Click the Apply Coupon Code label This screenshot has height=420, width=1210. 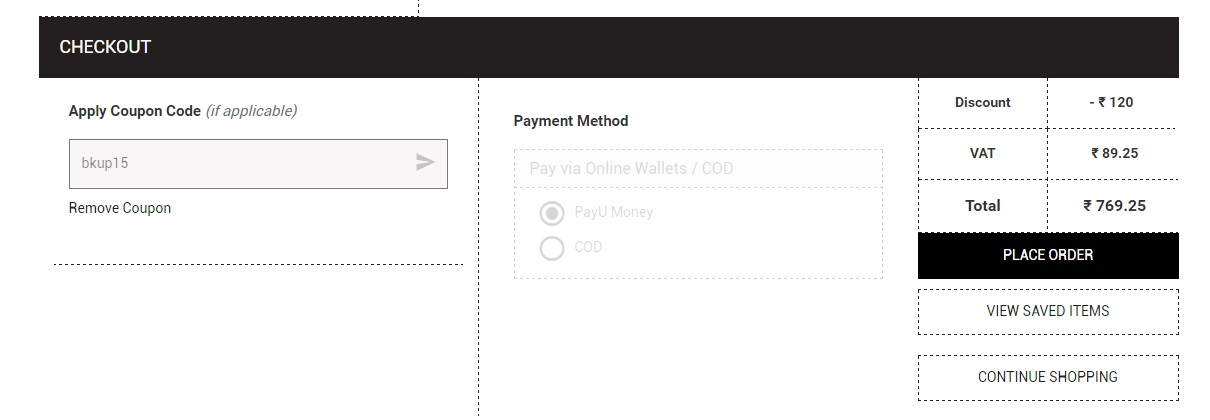coord(135,111)
